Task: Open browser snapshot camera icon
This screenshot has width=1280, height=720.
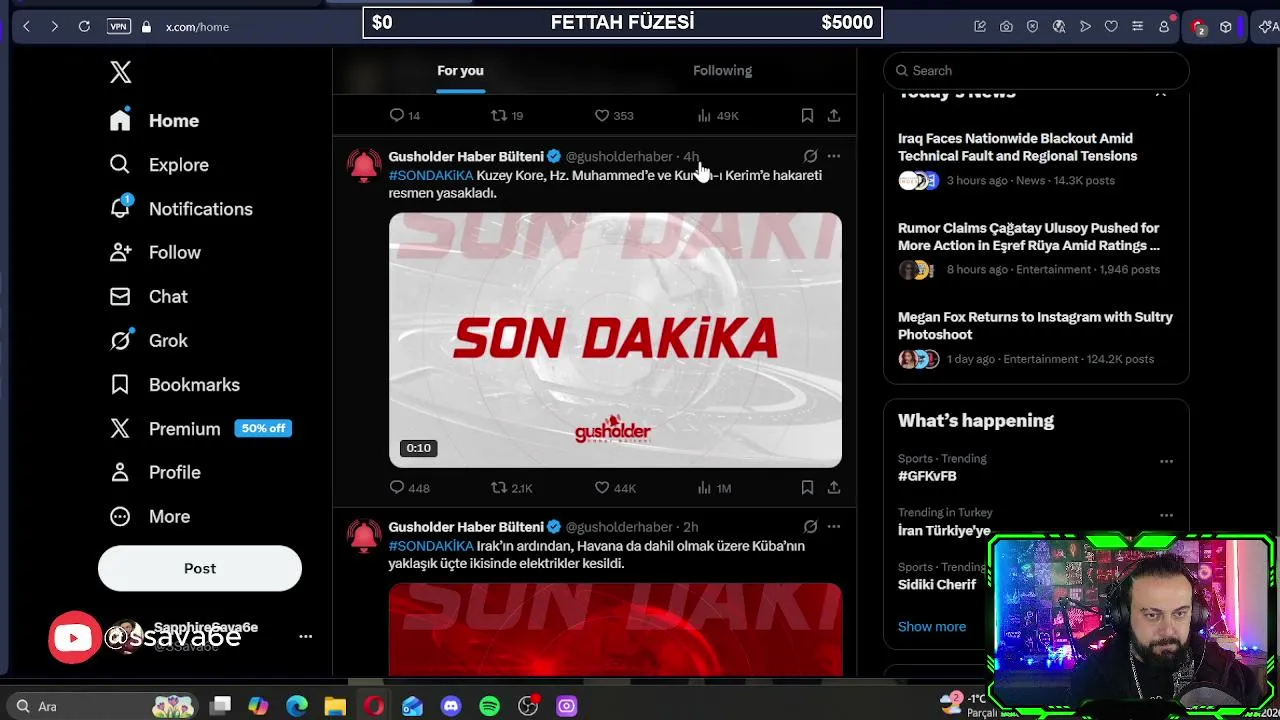Action: point(1006,27)
